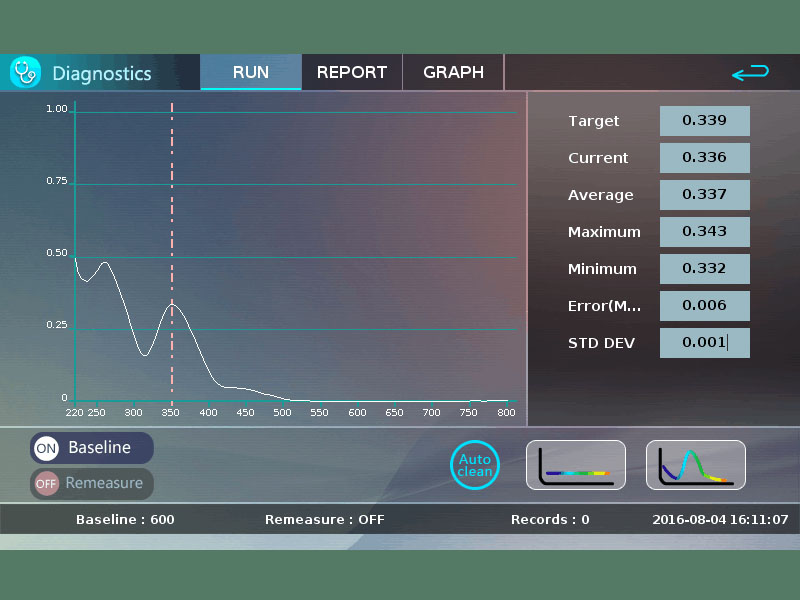Switch to the RUN tab
Viewport: 800px width, 600px height.
click(x=251, y=72)
